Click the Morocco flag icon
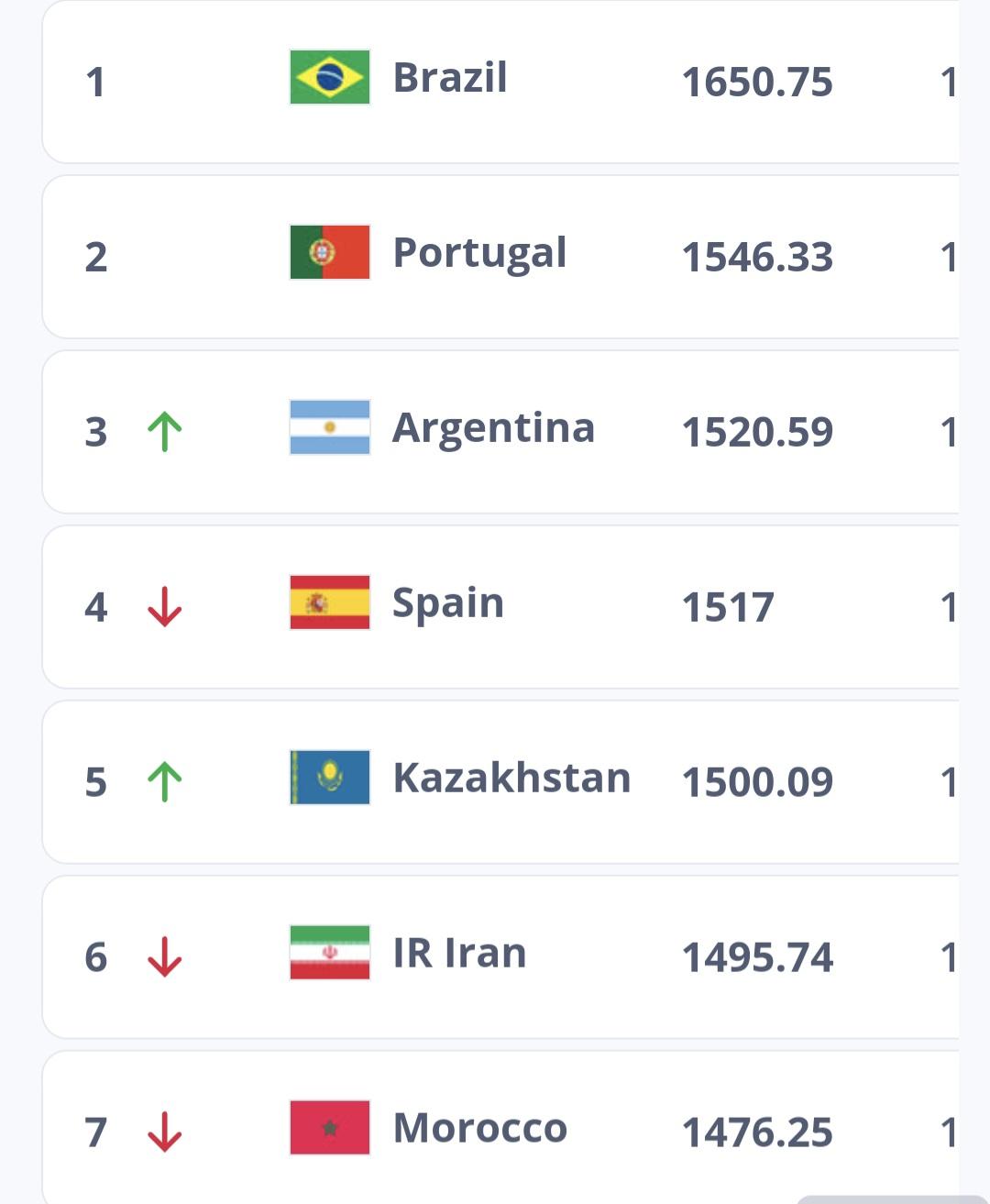990x1204 pixels. (330, 1128)
